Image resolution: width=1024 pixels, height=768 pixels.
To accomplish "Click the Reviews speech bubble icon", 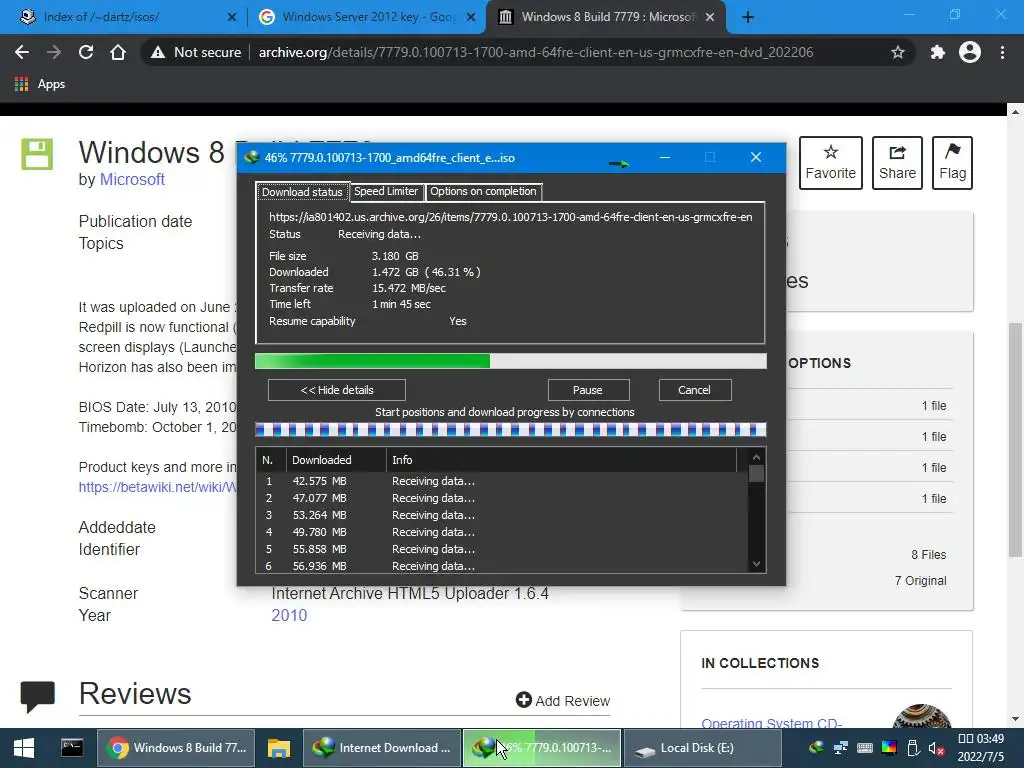I will coord(37,696).
